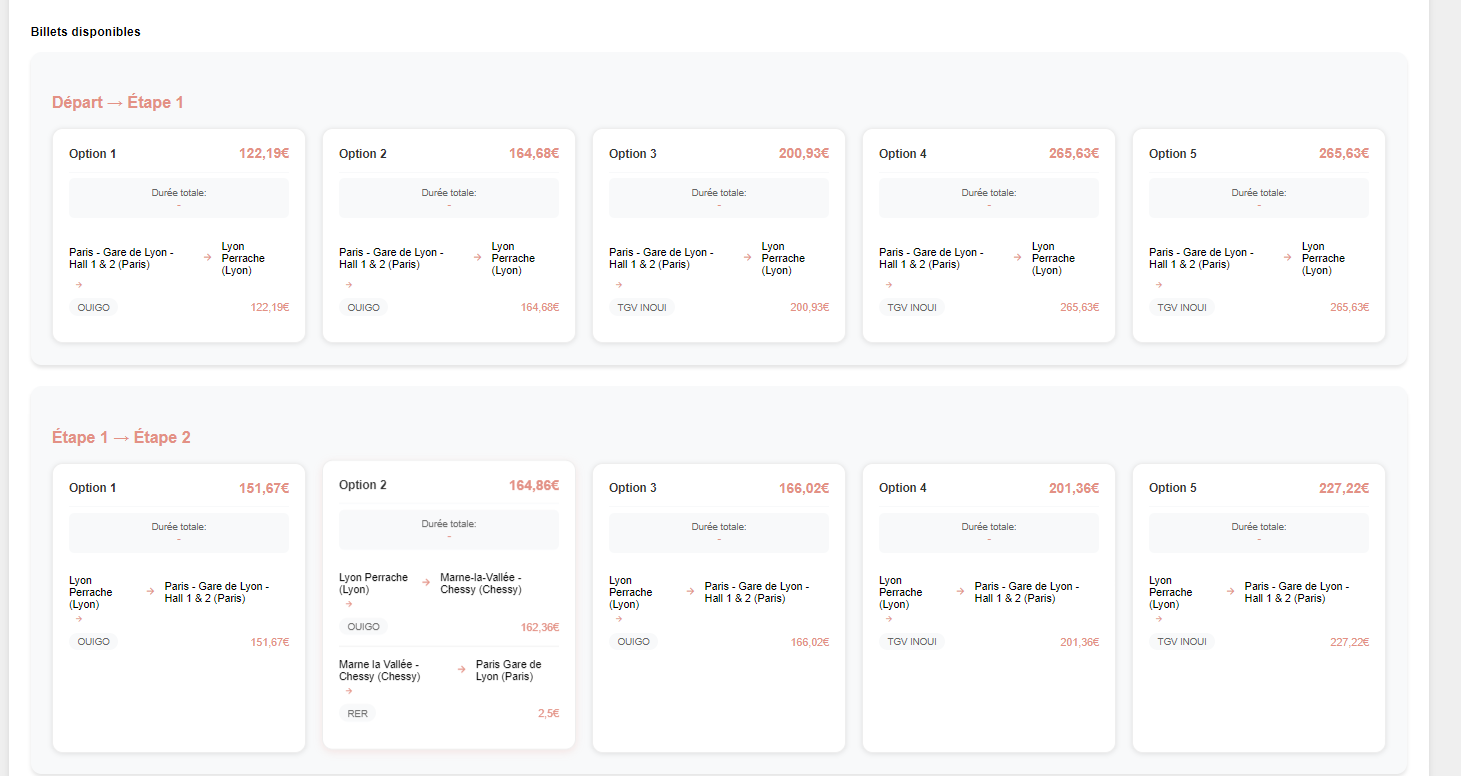Click the 2,5€ RER segment price
1461x776 pixels.
[548, 714]
